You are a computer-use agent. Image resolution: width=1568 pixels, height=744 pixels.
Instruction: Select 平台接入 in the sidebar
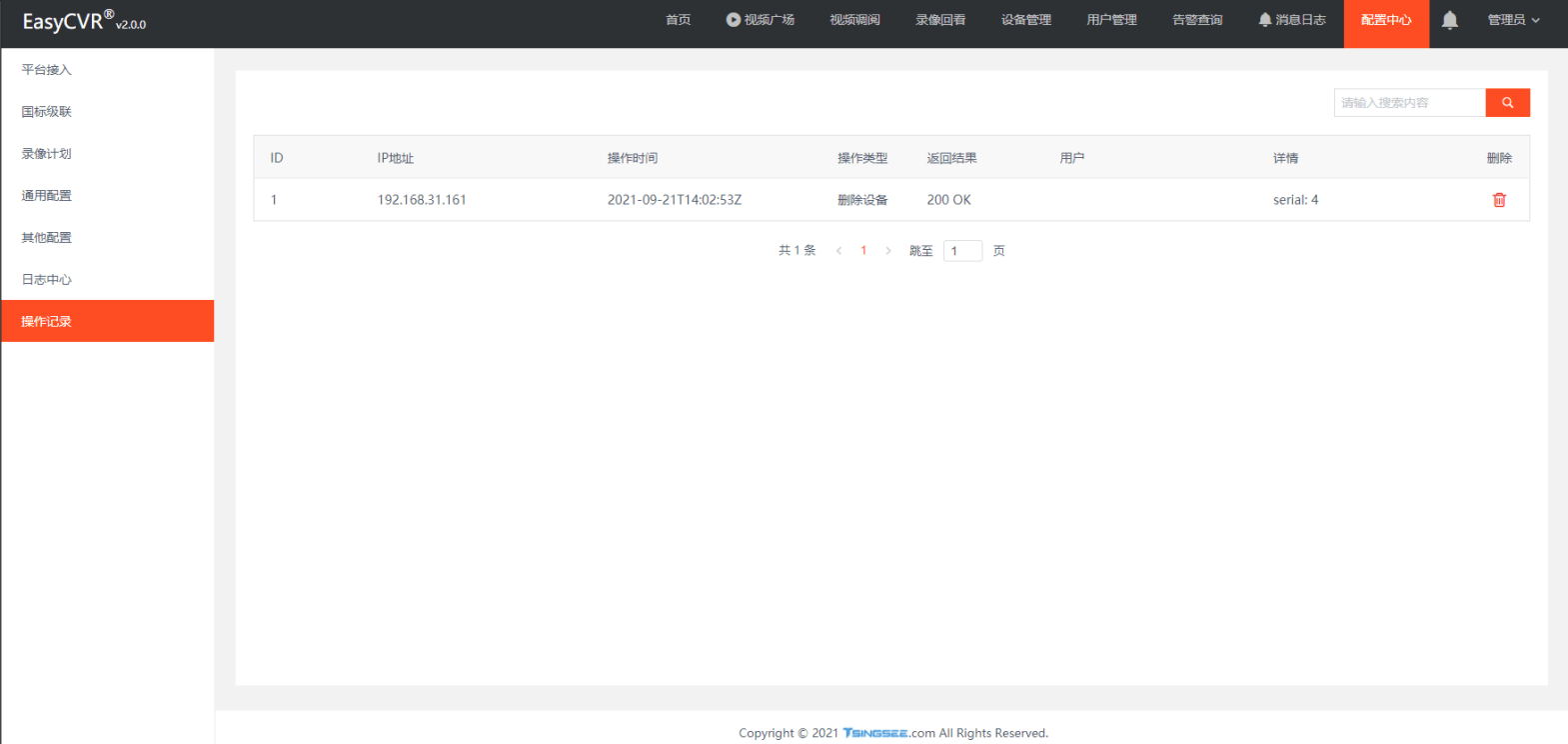pos(47,70)
